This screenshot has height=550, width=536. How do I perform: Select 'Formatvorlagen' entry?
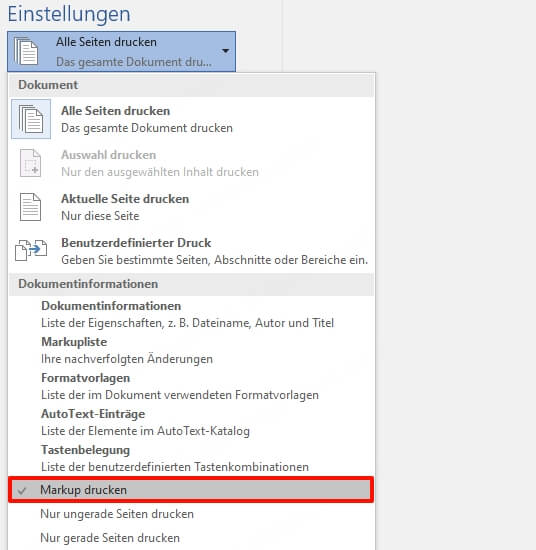(192, 386)
